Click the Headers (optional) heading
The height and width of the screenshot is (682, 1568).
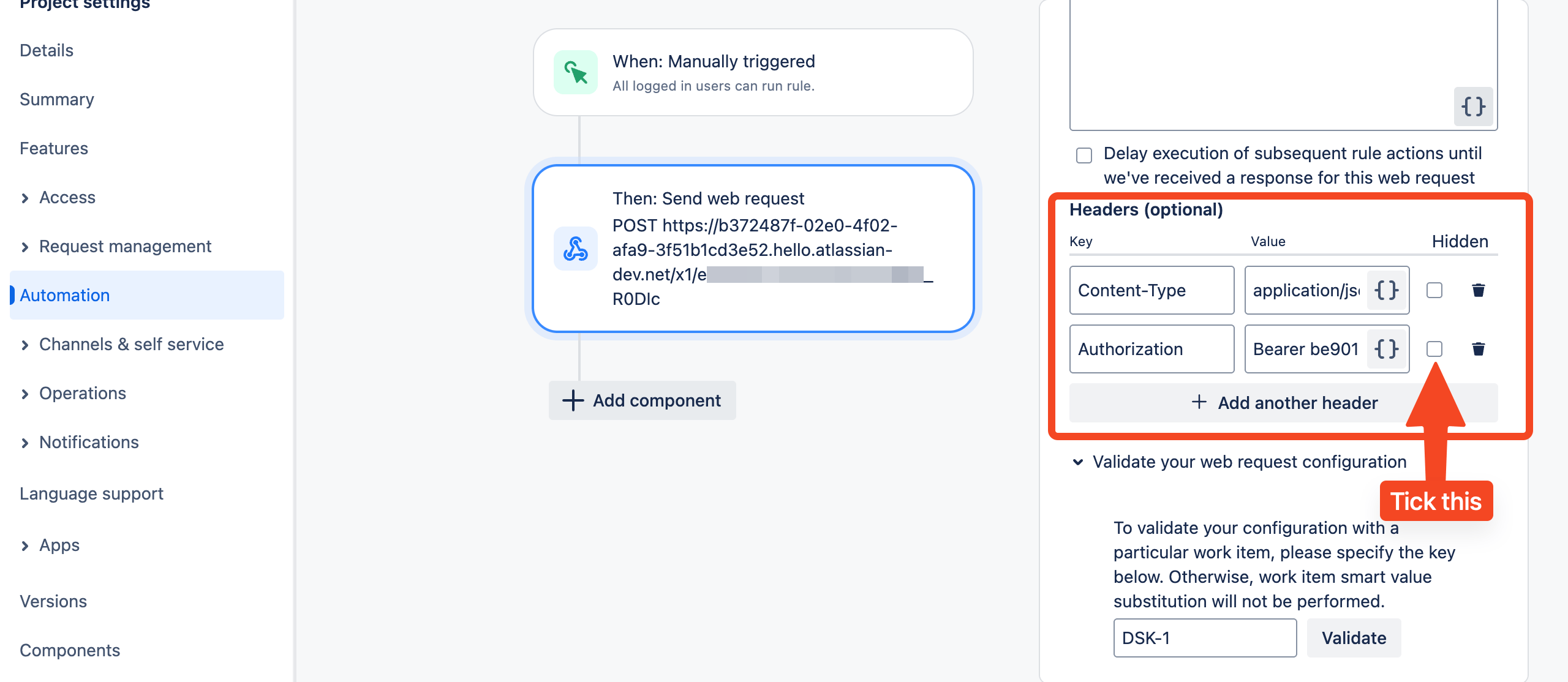point(1146,209)
